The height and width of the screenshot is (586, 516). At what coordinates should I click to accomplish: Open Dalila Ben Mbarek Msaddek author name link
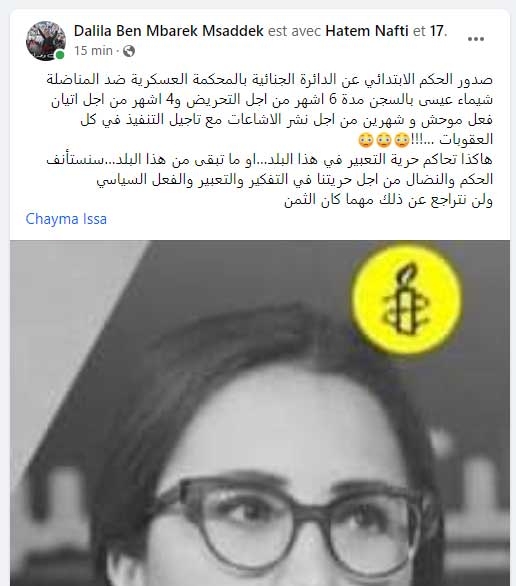pyautogui.click(x=169, y=31)
